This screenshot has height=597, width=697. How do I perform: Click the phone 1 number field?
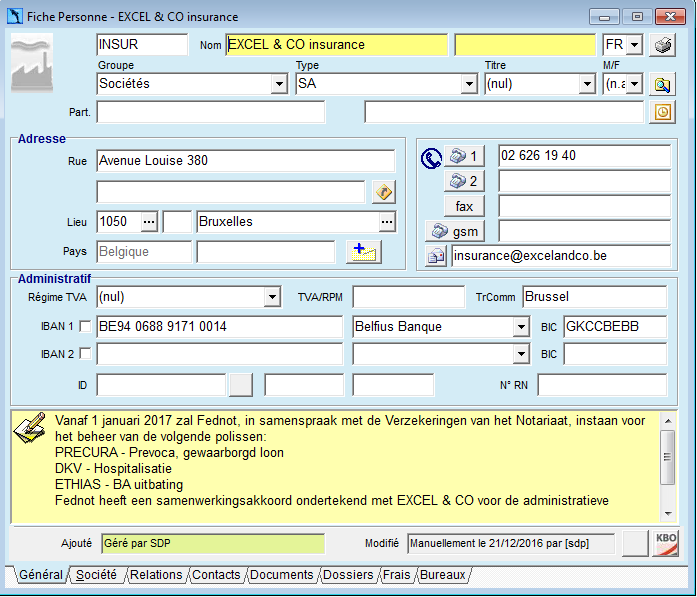(x=584, y=156)
